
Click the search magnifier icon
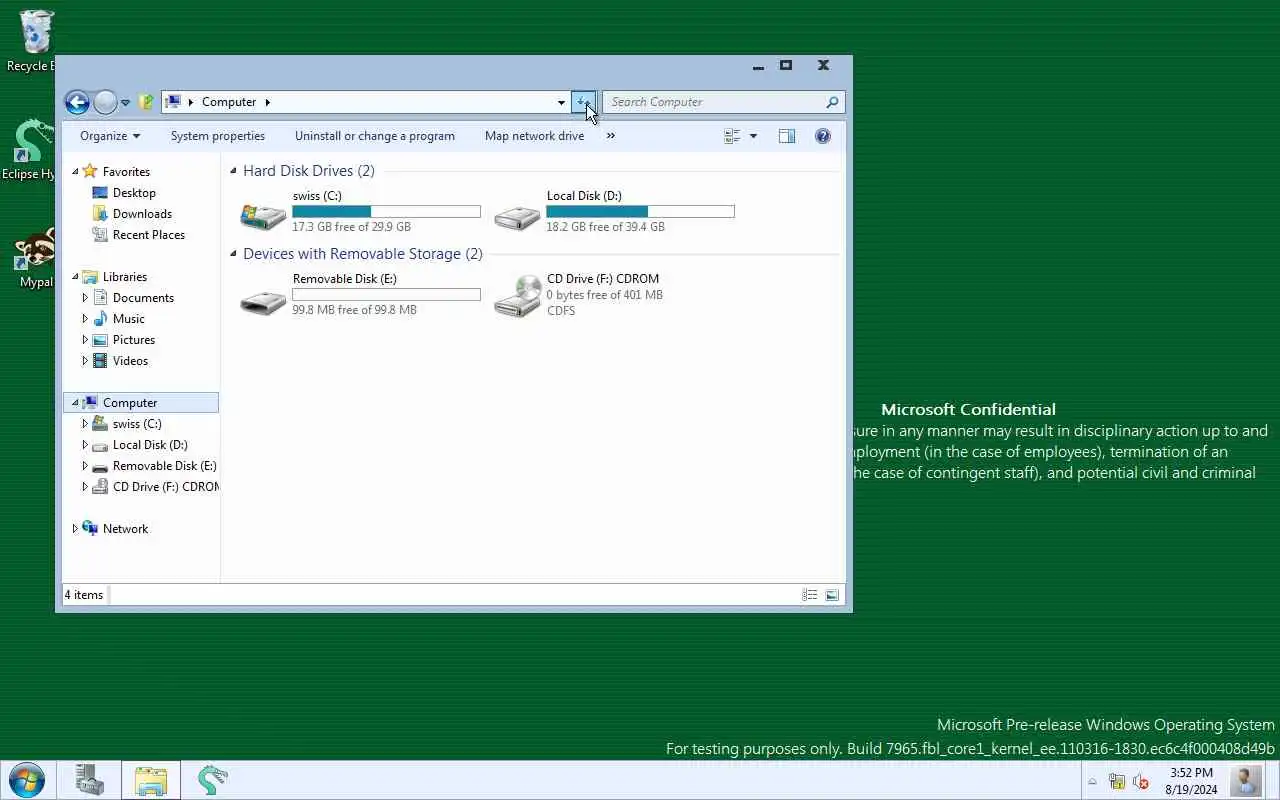coord(832,102)
